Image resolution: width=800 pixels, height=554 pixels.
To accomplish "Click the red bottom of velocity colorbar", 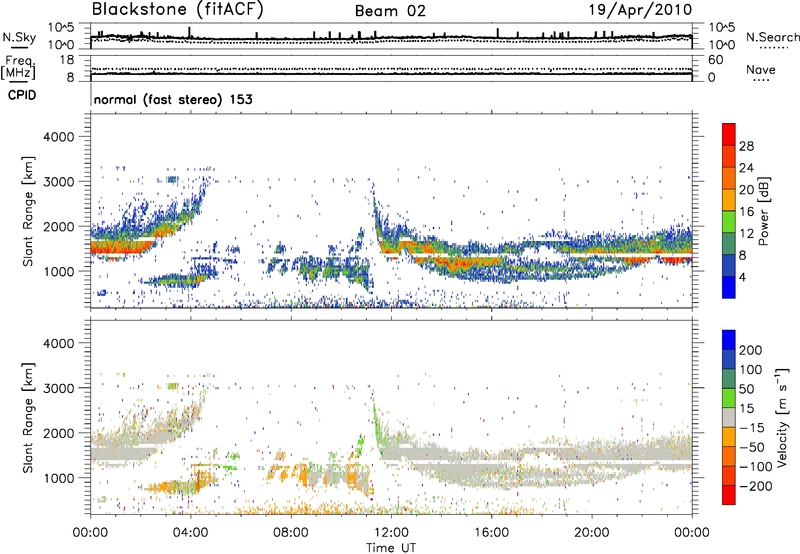I will pos(729,495).
